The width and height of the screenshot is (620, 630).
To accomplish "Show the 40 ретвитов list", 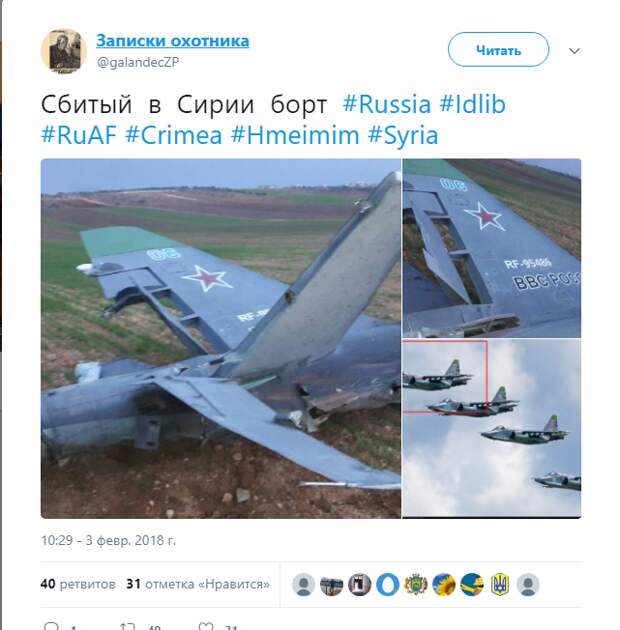I will tap(78, 584).
